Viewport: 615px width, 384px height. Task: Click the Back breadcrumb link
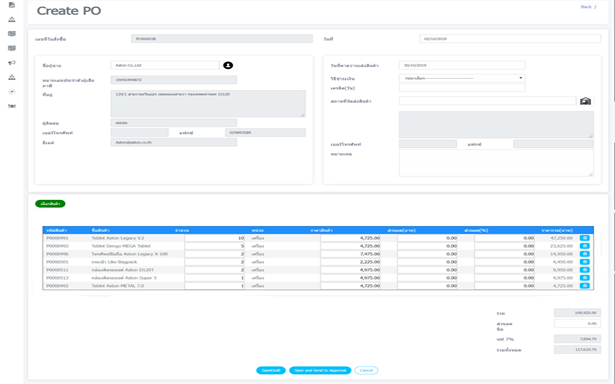click(x=586, y=7)
